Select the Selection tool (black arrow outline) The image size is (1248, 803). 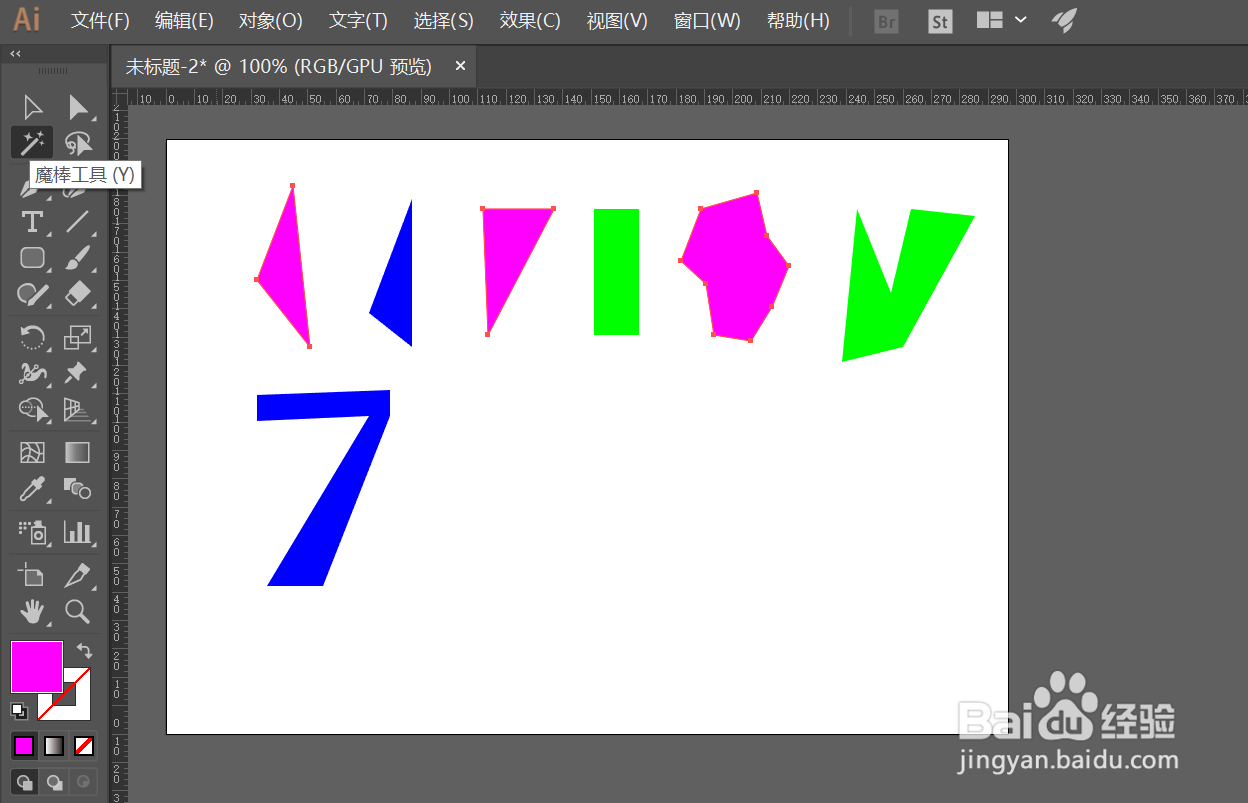(x=33, y=107)
